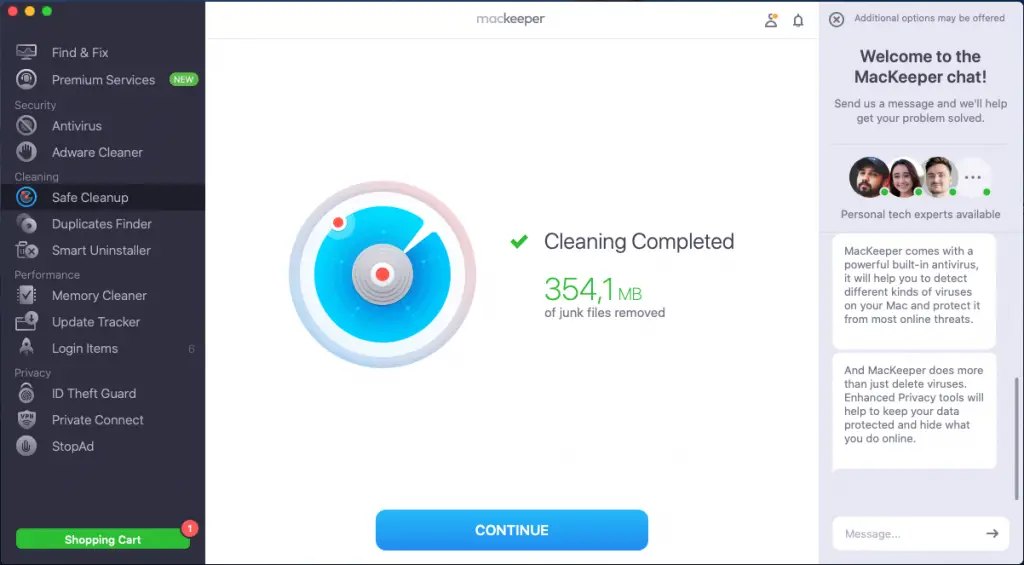1024x565 pixels.
Task: Click the Login Items count 6
Action: [191, 349]
